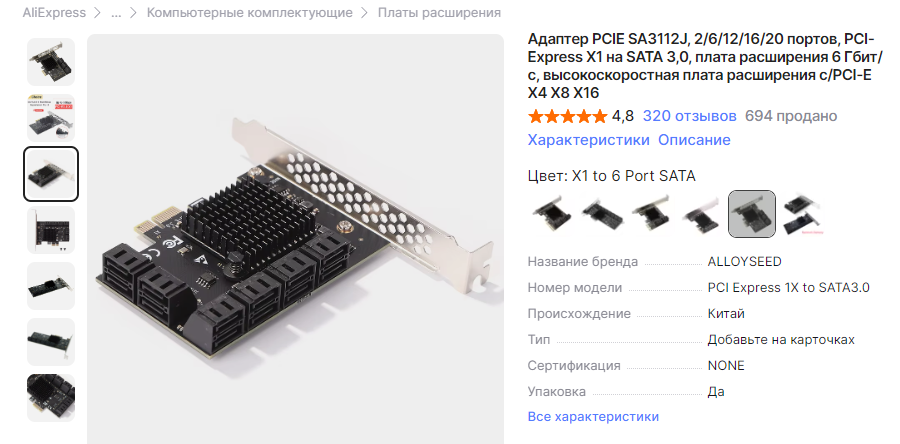Open the 320 отзывов reviews link
900x444 pixels.
[689, 116]
